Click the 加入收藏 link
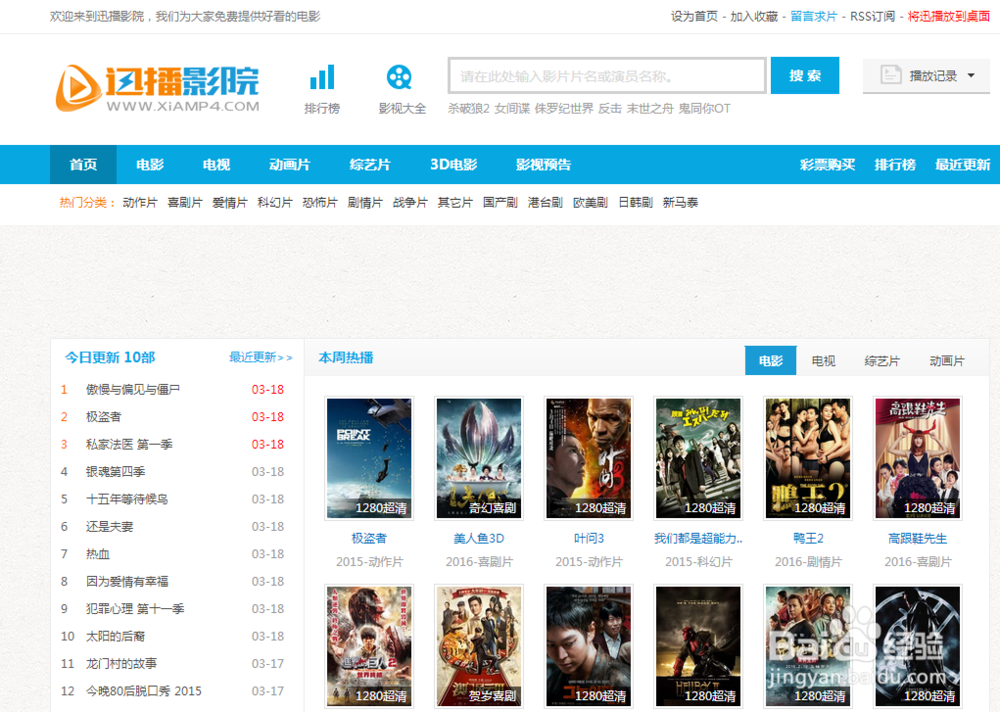Image resolution: width=1000 pixels, height=712 pixels. (754, 17)
